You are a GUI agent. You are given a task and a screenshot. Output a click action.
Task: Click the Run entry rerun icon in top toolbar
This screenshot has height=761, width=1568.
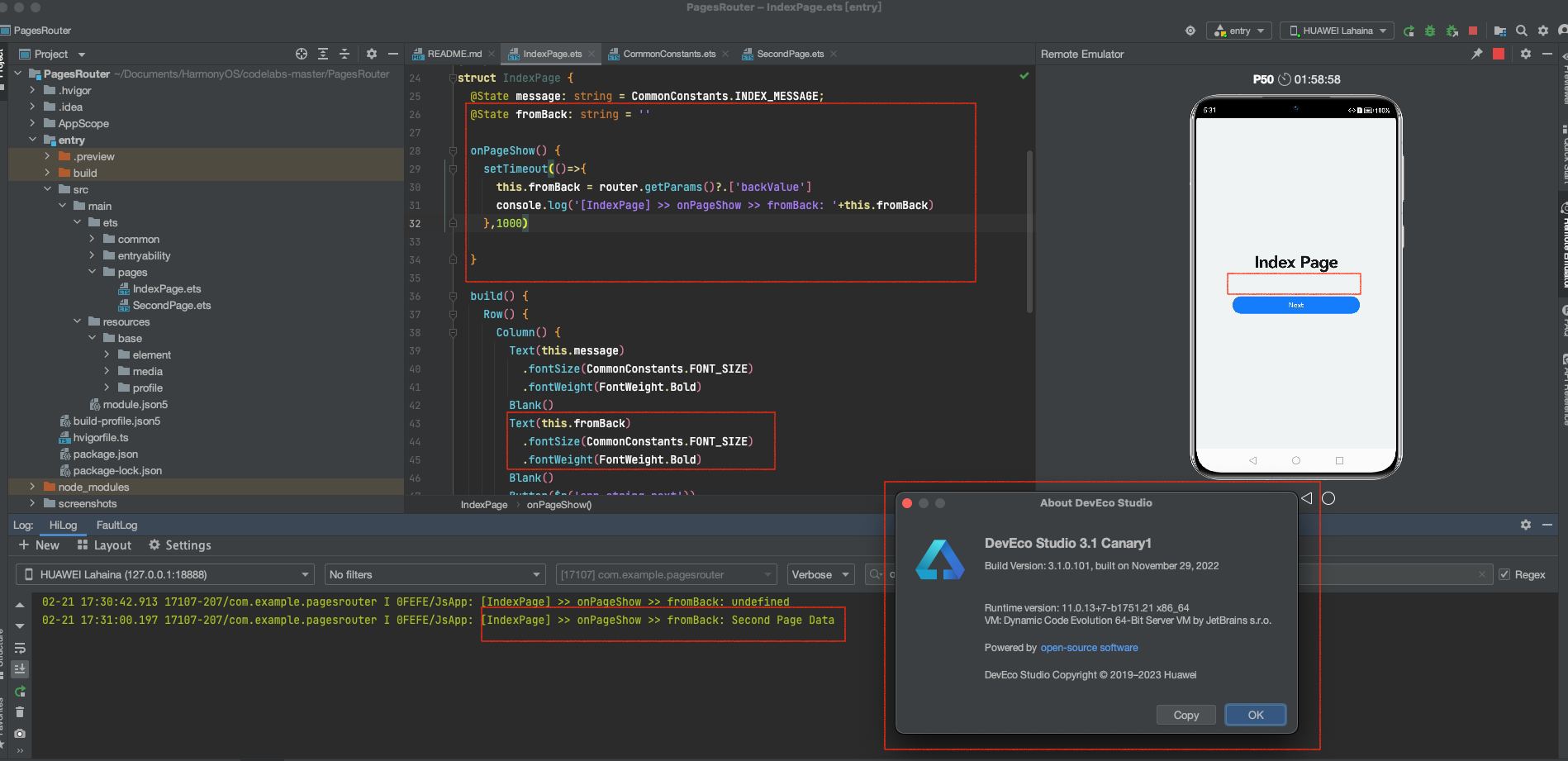(x=1409, y=31)
